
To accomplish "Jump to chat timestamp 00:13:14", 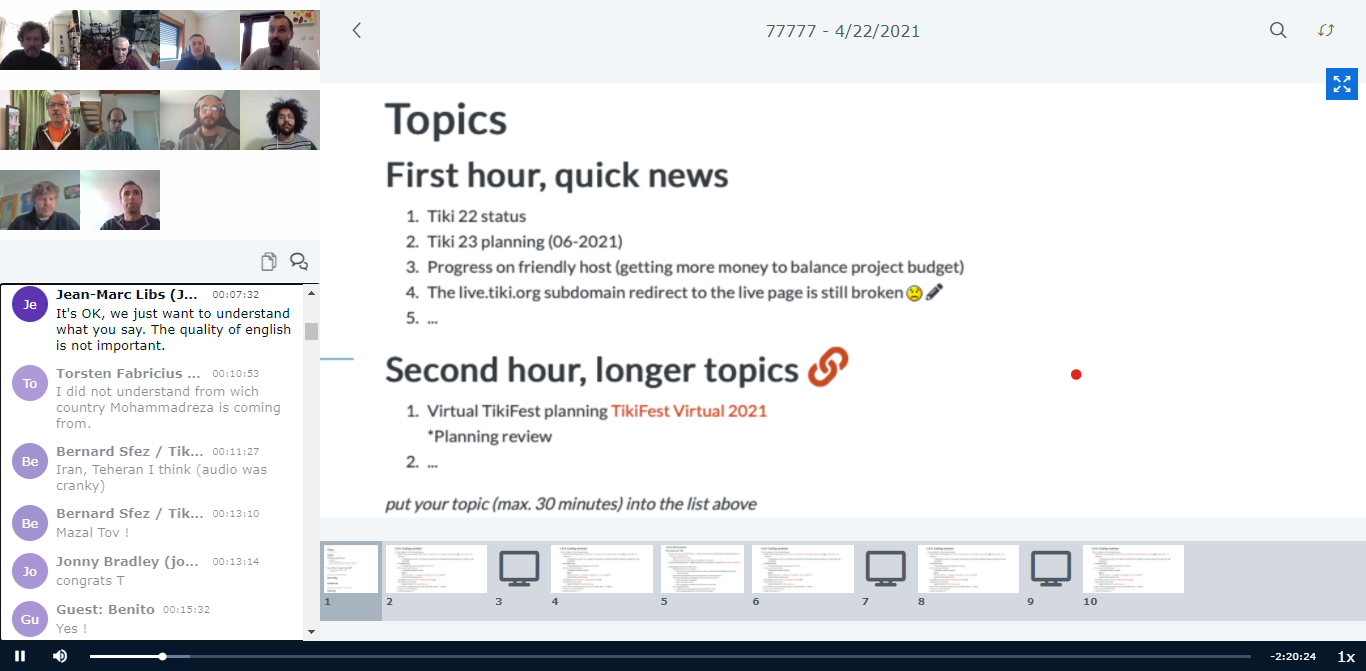I will point(236,562).
